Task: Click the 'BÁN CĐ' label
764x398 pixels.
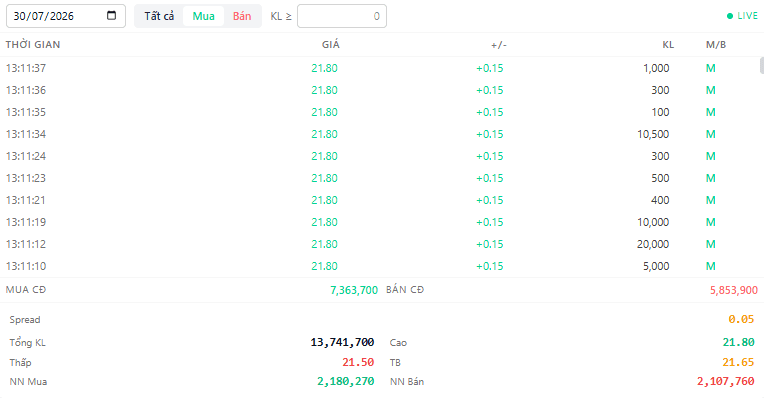Action: [405, 290]
